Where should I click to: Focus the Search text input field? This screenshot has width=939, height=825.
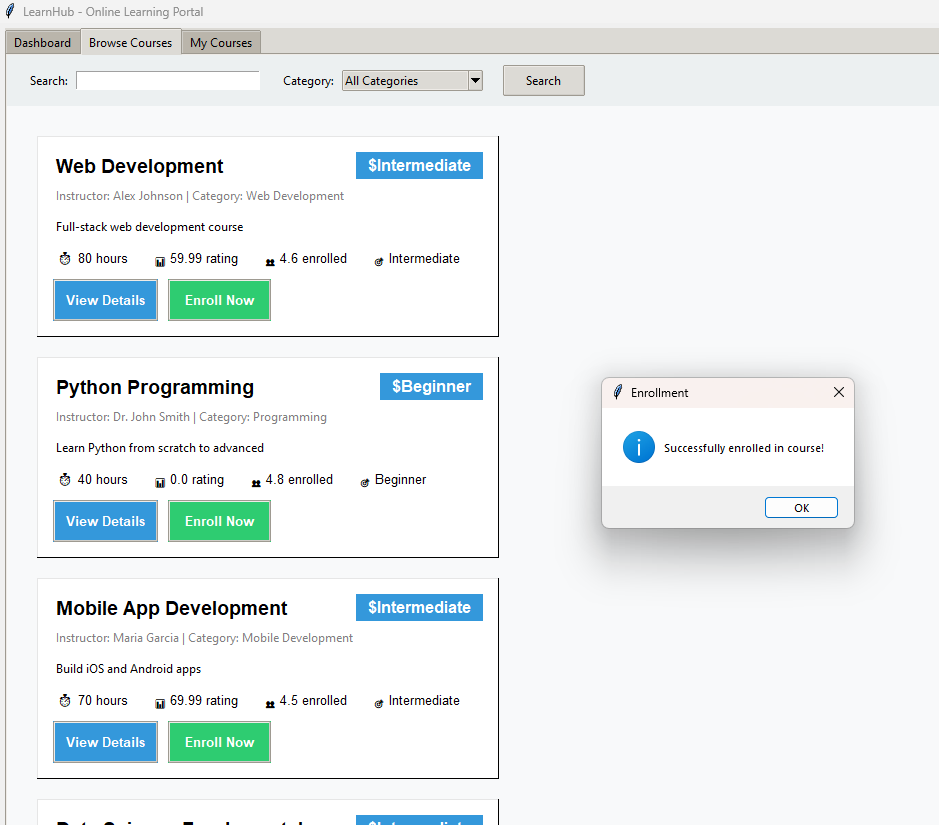[168, 81]
